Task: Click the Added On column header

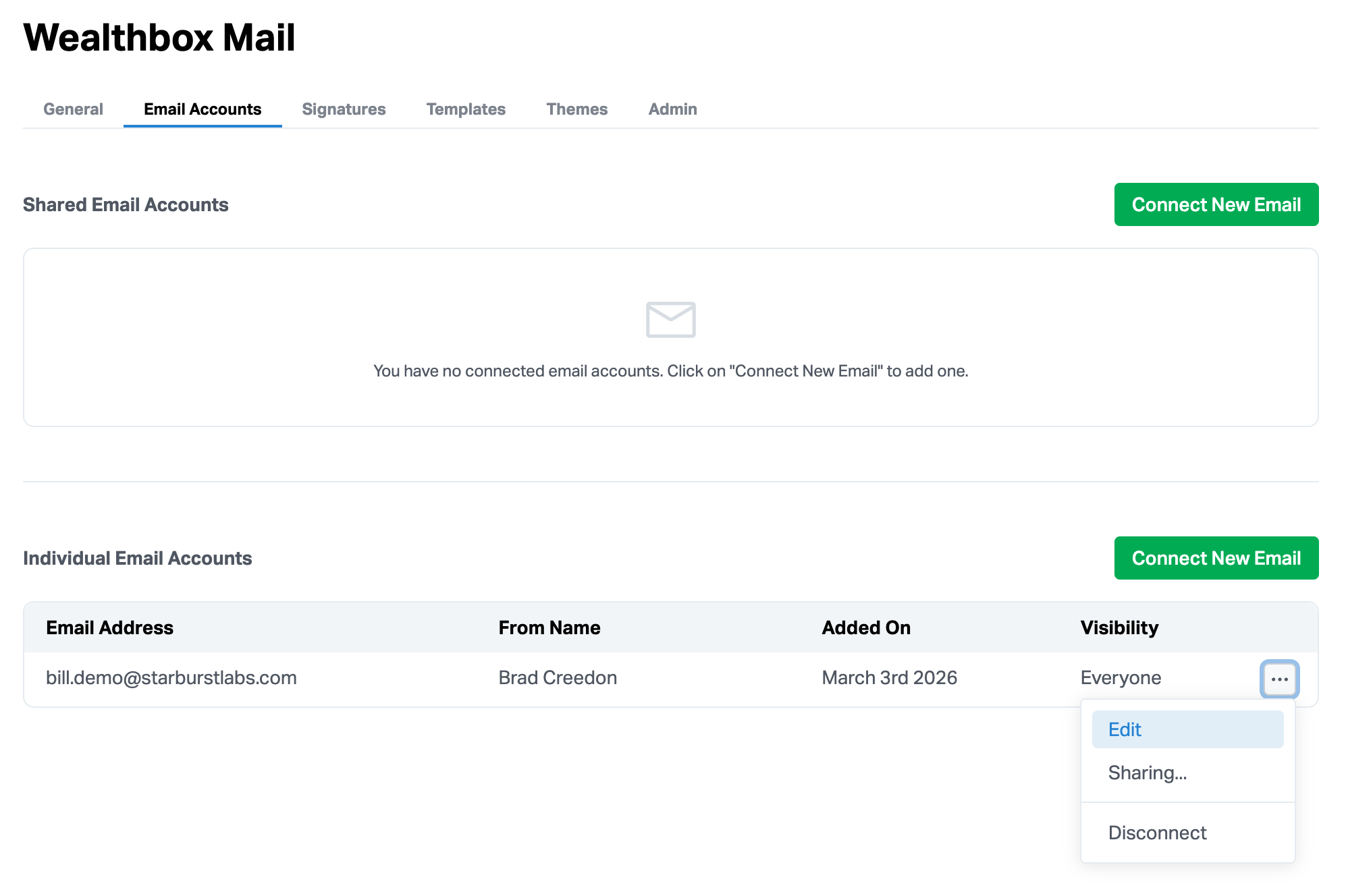Action: 866,627
